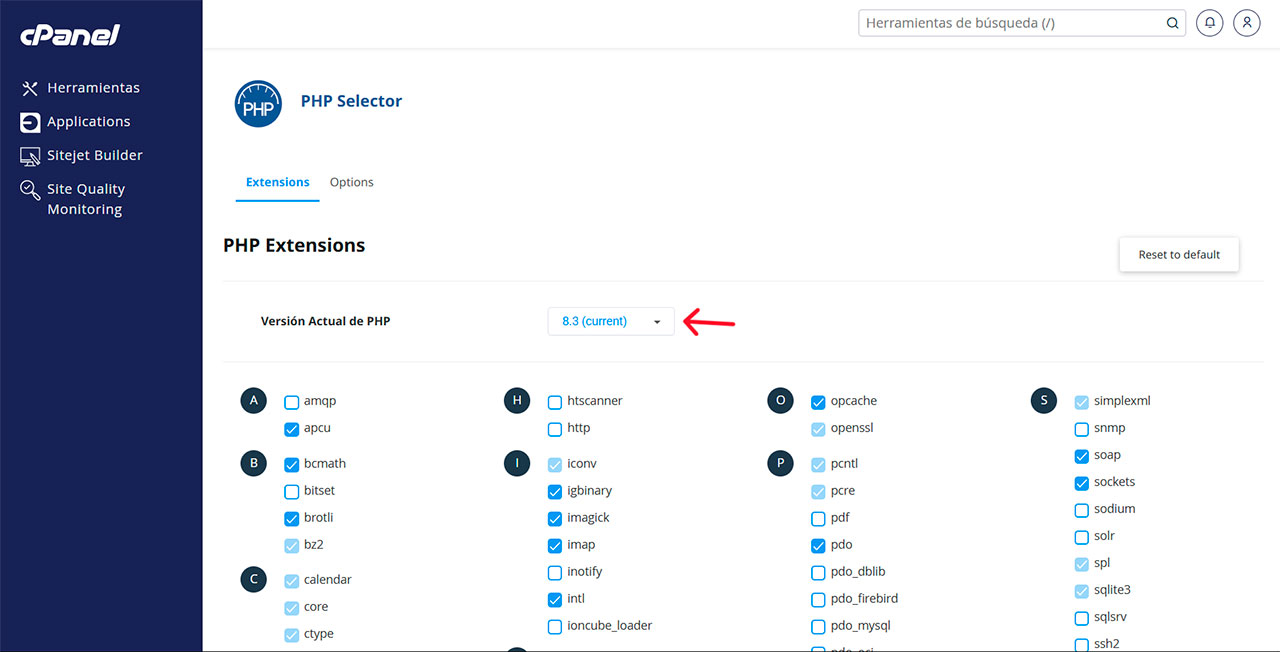This screenshot has height=652, width=1280.
Task: Switch to the Options tab
Action: tap(352, 182)
